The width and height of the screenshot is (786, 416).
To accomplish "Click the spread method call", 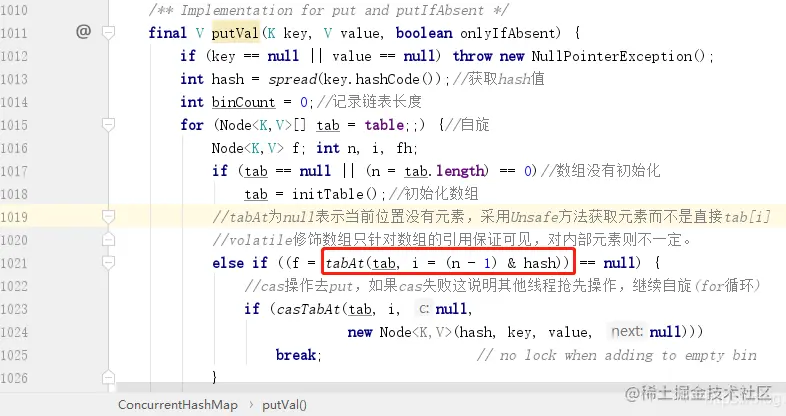I will click(x=292, y=79).
